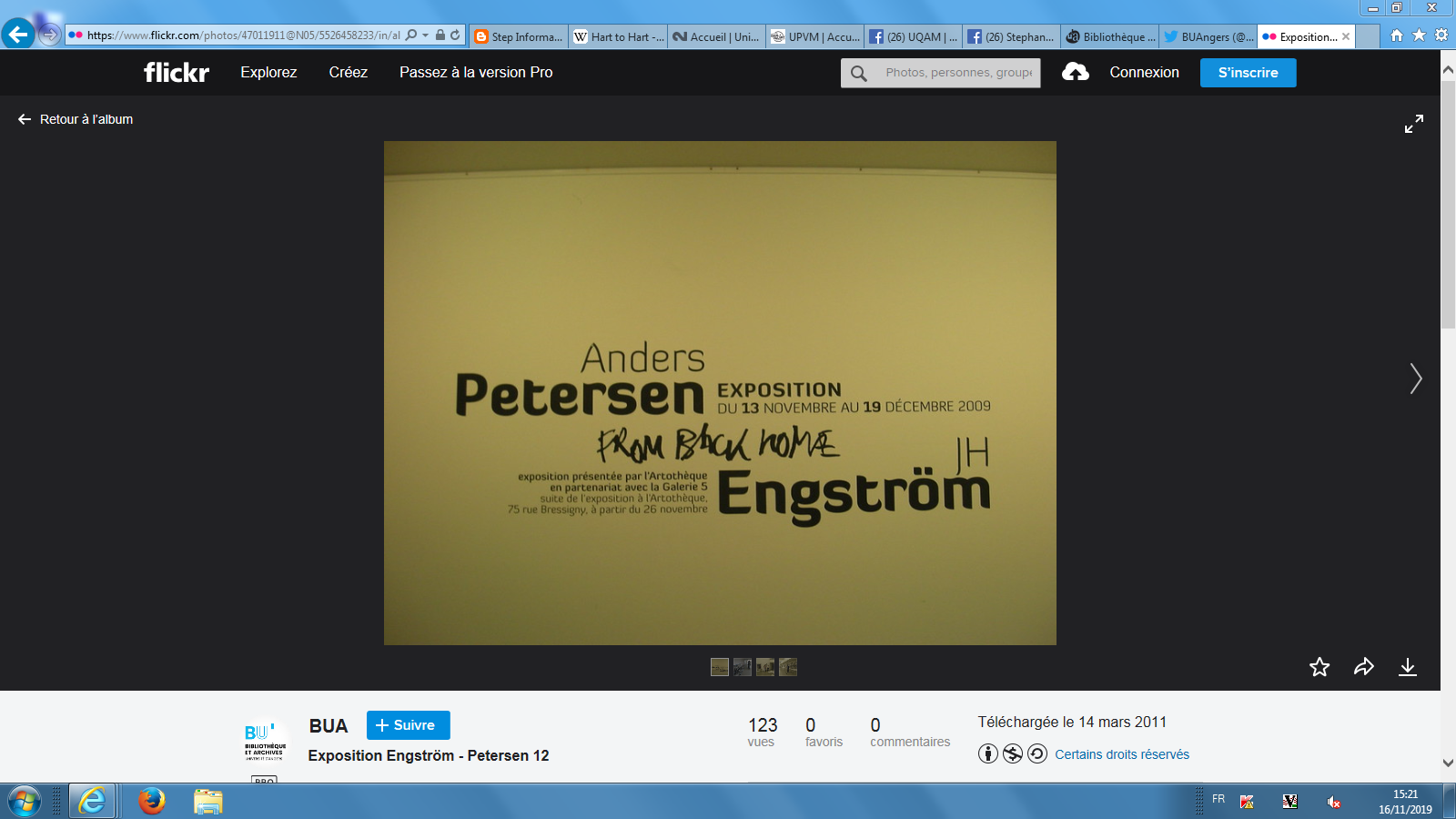Click the security lock icon
The height and width of the screenshot is (819, 1456).
(x=440, y=35)
